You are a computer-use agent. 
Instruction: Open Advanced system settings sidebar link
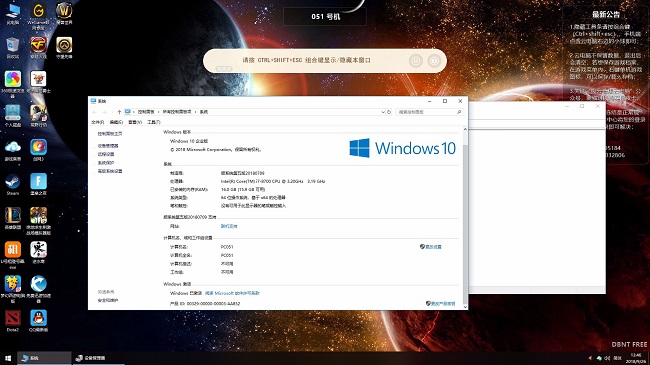pyautogui.click(x=110, y=171)
